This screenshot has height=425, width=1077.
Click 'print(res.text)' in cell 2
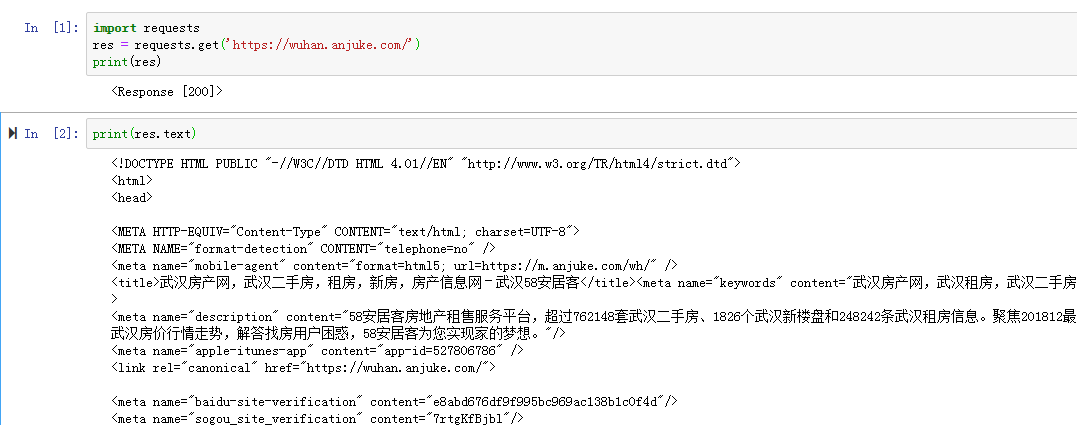[144, 133]
